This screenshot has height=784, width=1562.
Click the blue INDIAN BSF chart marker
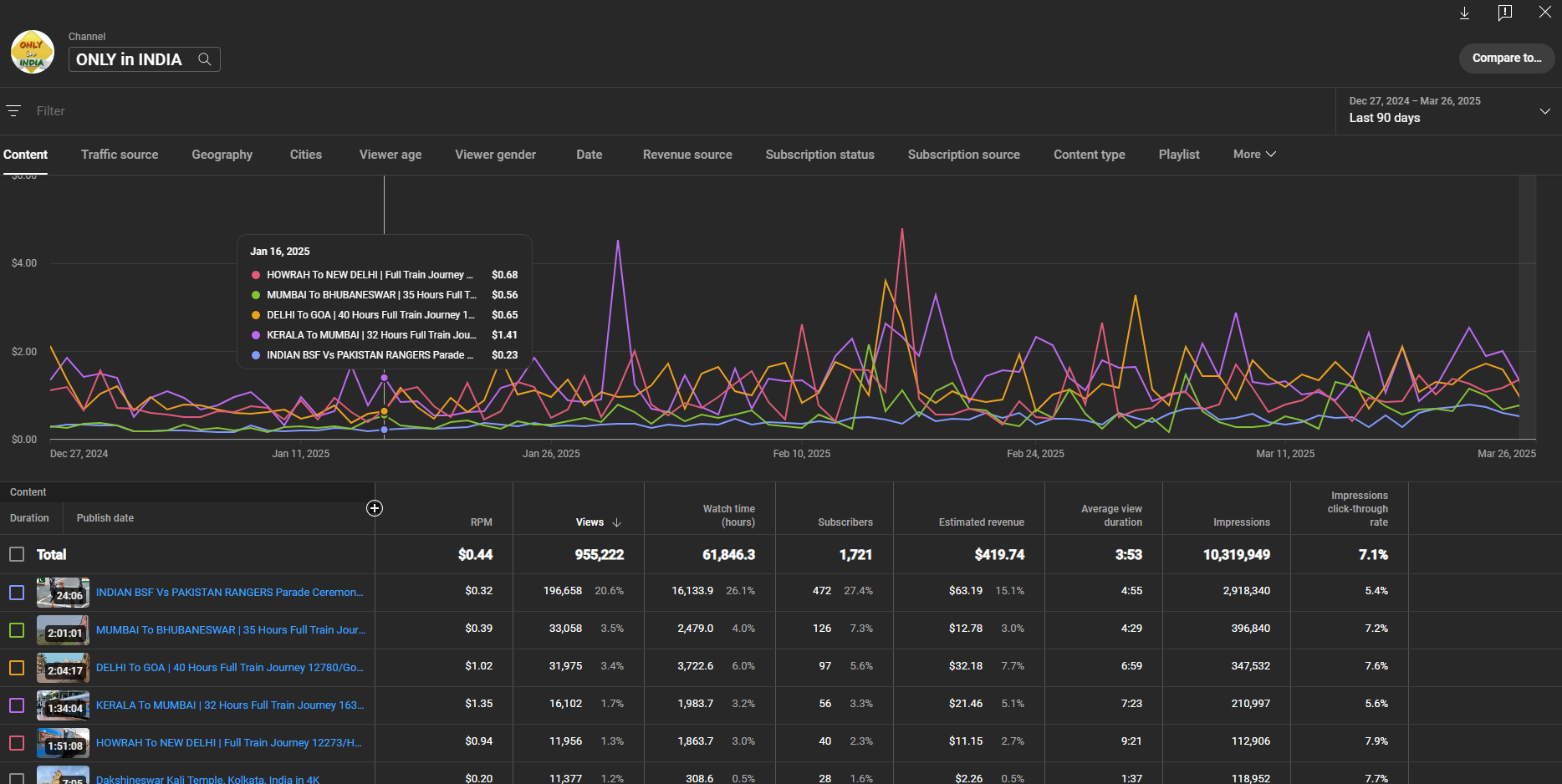(x=385, y=430)
